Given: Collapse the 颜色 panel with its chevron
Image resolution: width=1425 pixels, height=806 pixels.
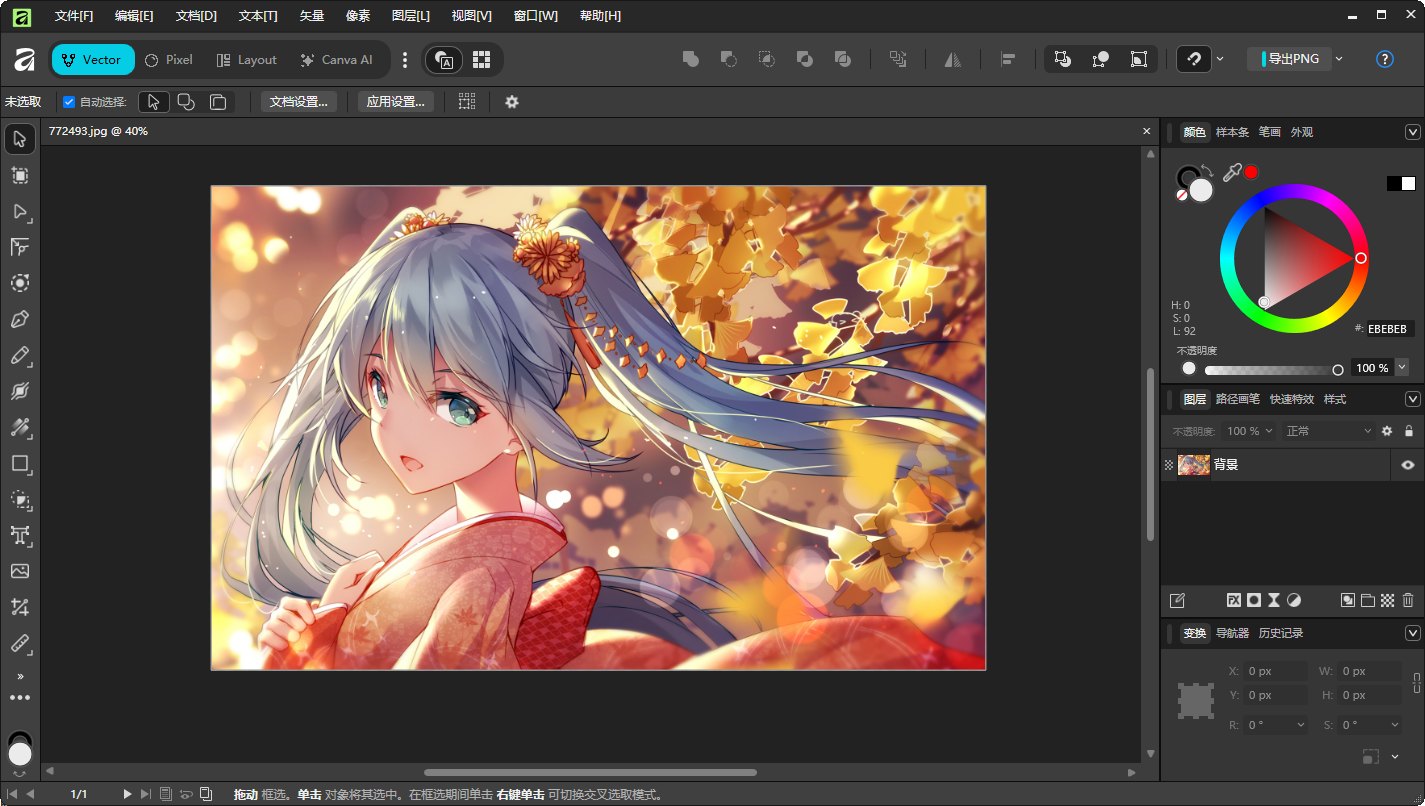Looking at the screenshot, I should (x=1412, y=131).
